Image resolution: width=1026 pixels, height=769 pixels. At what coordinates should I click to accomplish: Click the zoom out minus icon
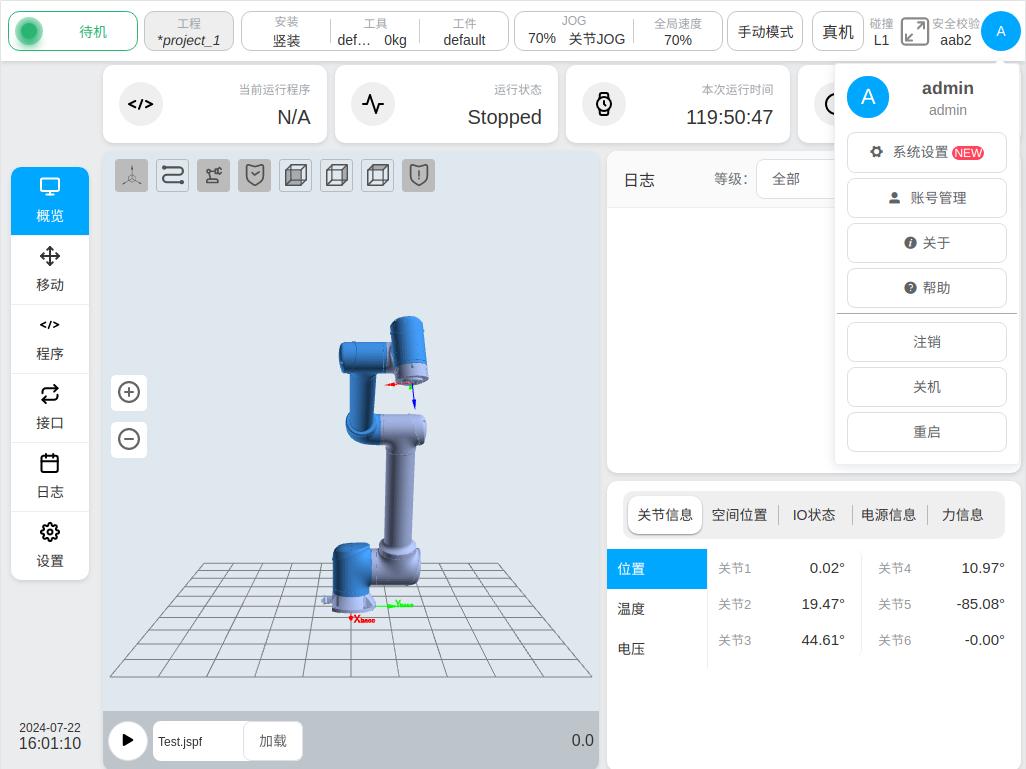128,439
